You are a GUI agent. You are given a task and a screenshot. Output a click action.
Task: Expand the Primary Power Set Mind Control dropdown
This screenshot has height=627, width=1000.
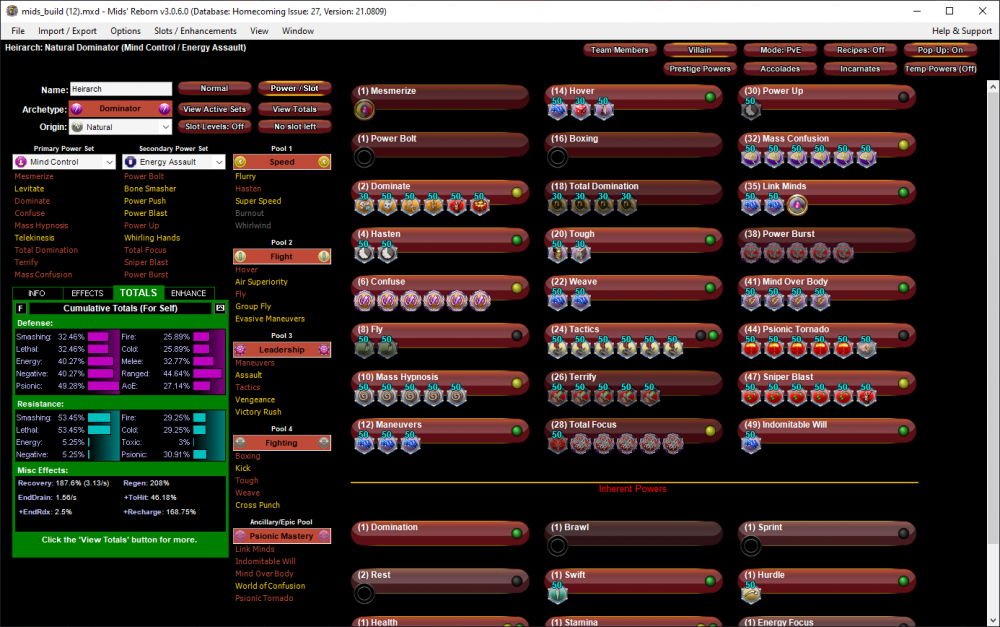[64, 162]
